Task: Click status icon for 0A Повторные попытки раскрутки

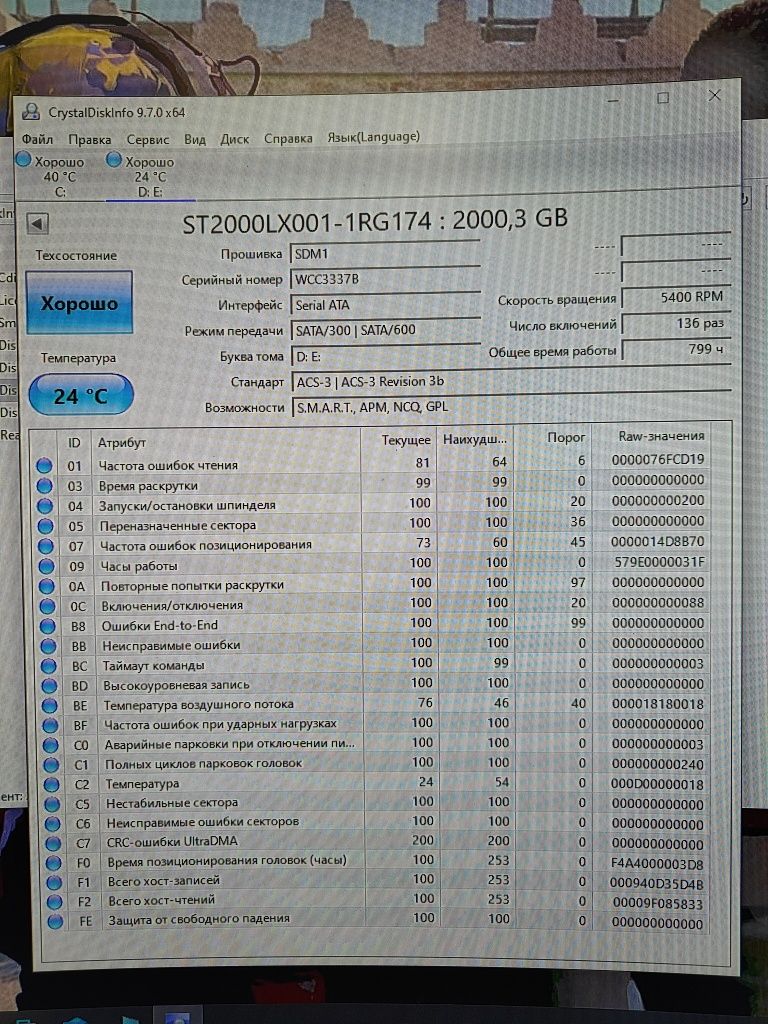Action: [x=47, y=586]
